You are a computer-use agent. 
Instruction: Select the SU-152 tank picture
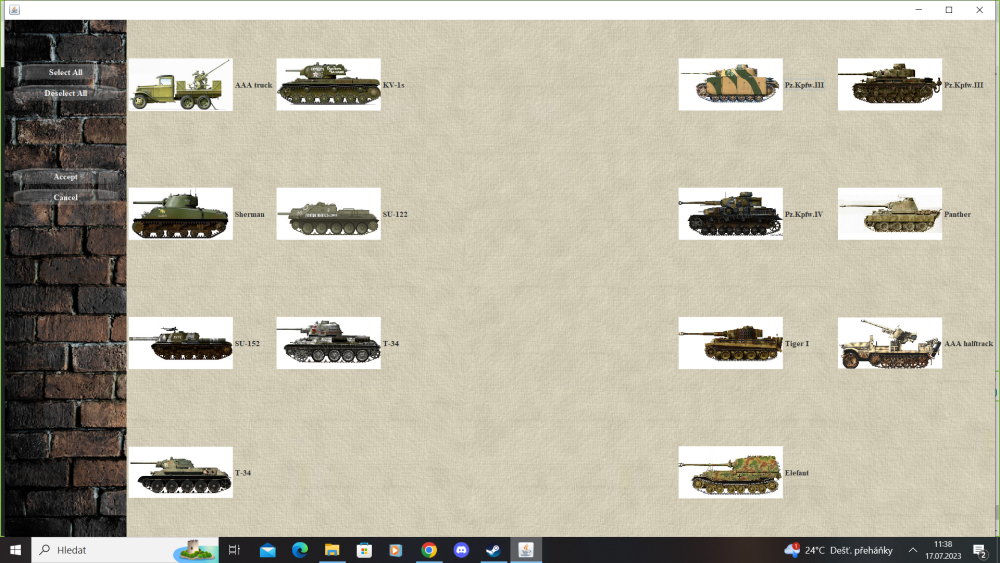[x=180, y=343]
